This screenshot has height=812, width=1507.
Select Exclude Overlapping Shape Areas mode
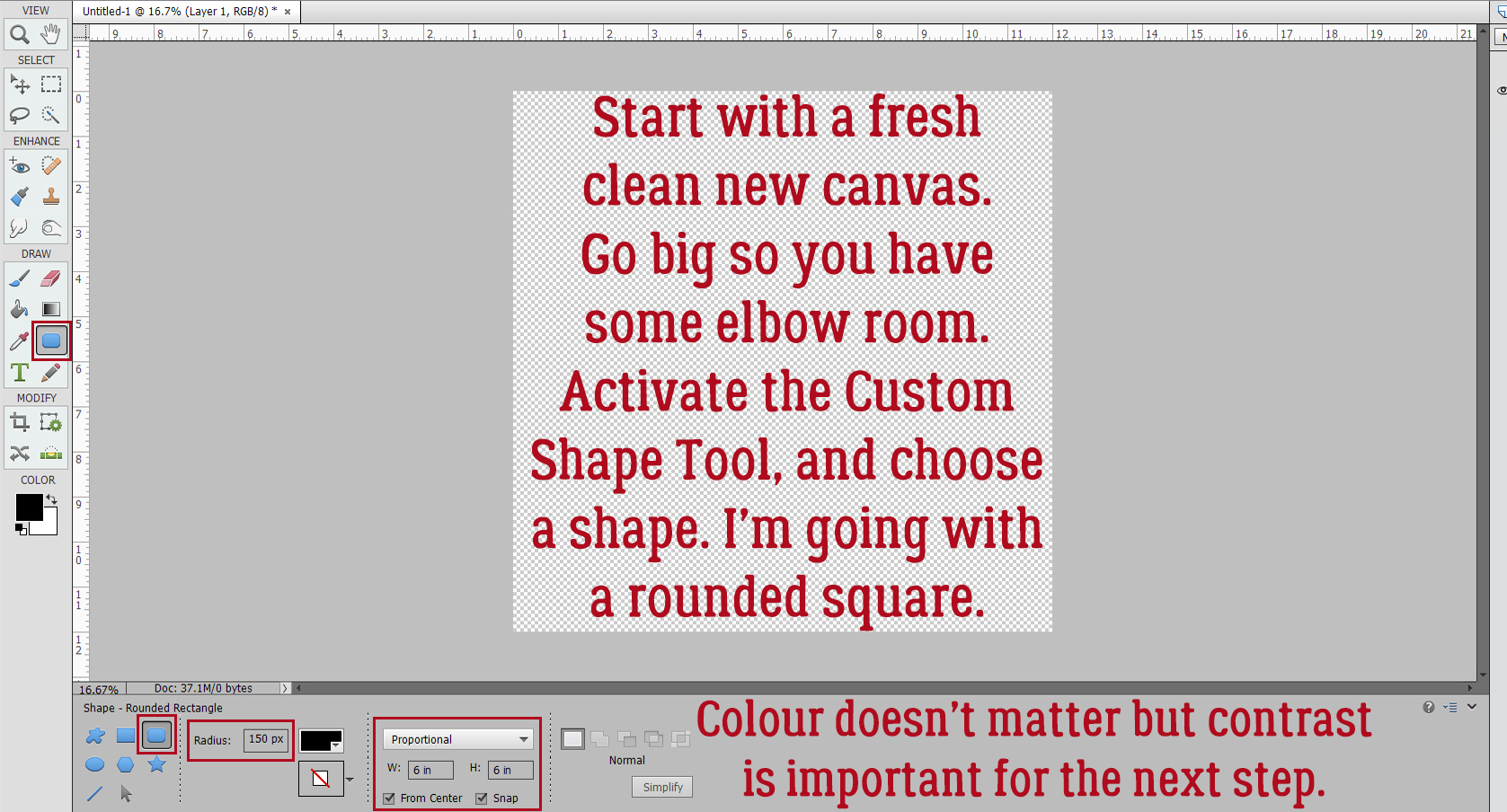[681, 739]
